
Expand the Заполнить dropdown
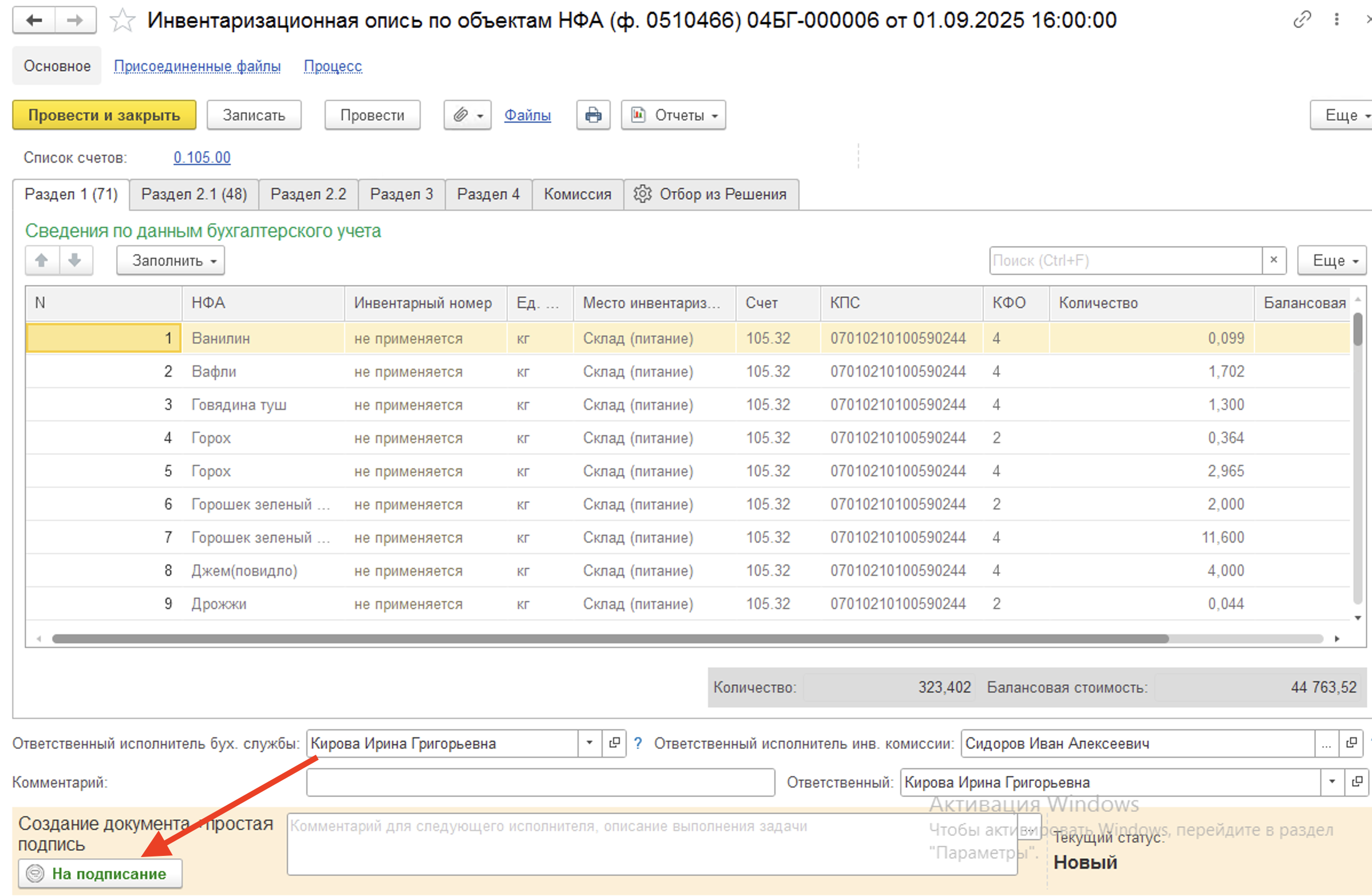pyautogui.click(x=171, y=260)
